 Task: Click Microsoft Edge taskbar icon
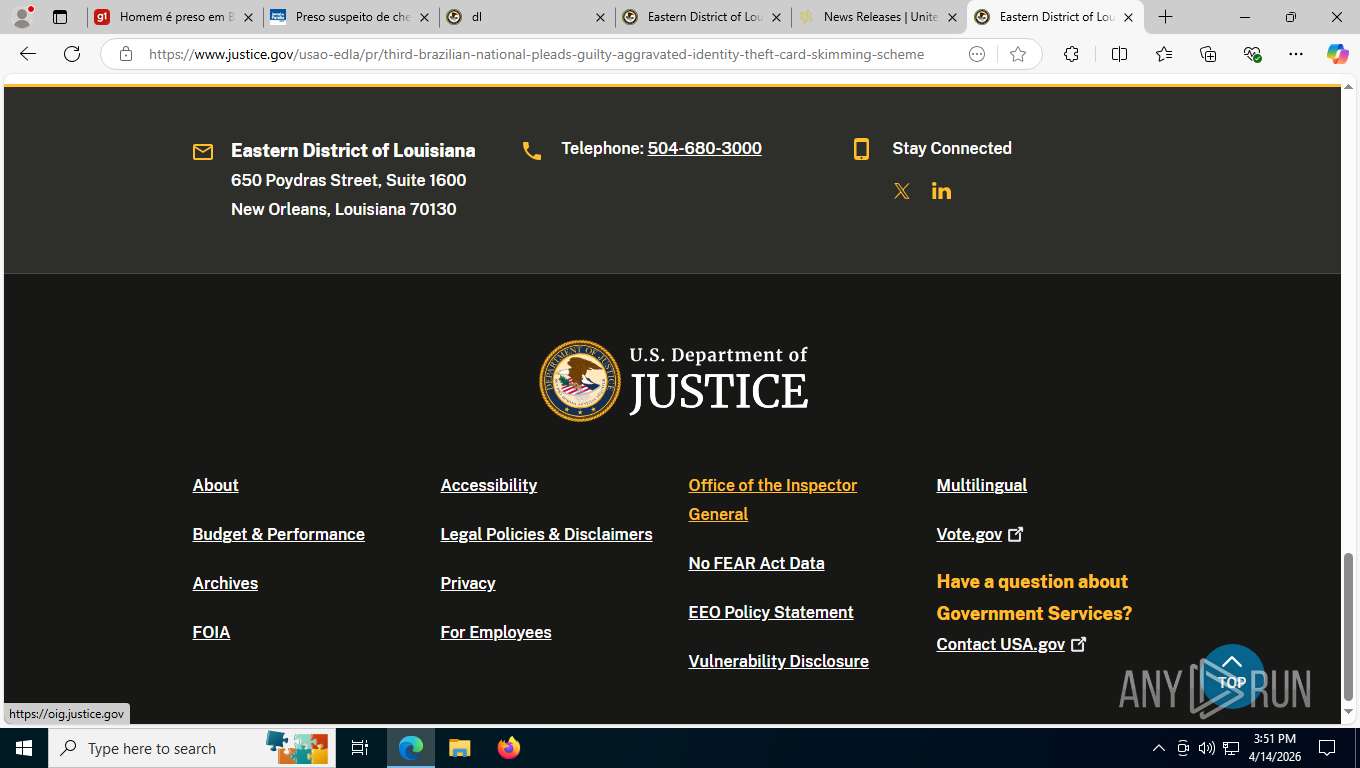click(411, 748)
